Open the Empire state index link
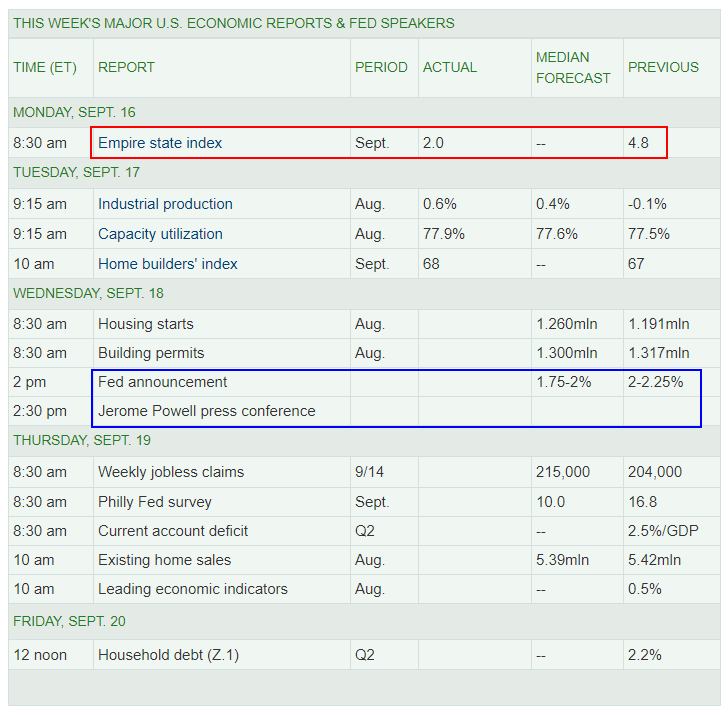 [x=160, y=143]
